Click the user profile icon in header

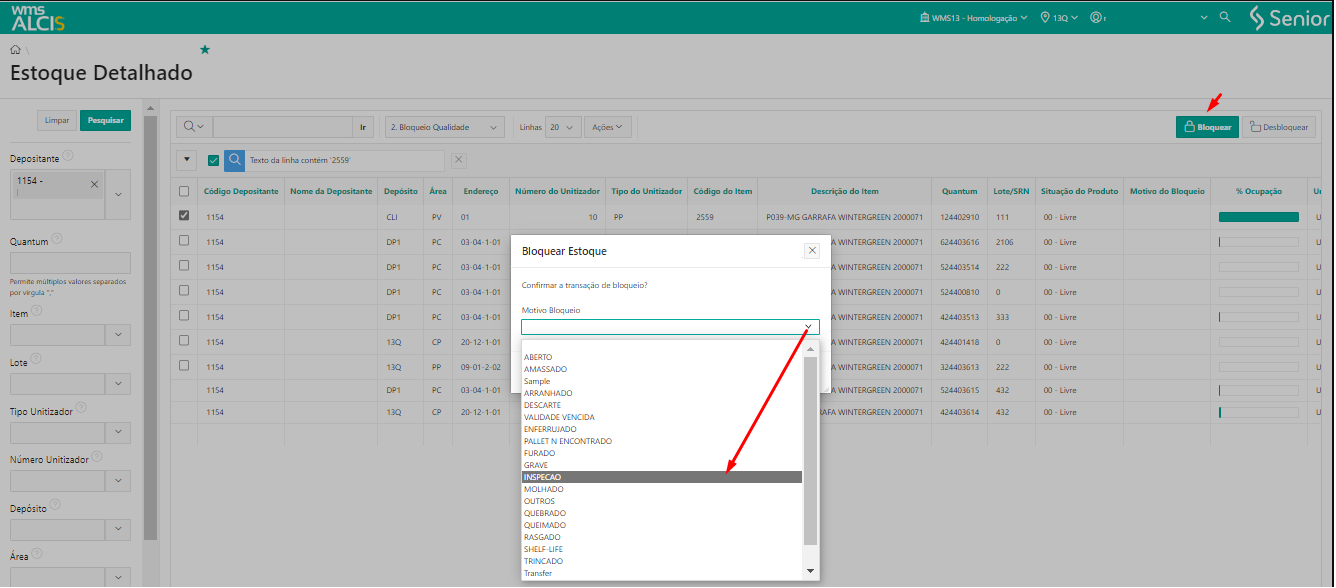pos(1098,18)
